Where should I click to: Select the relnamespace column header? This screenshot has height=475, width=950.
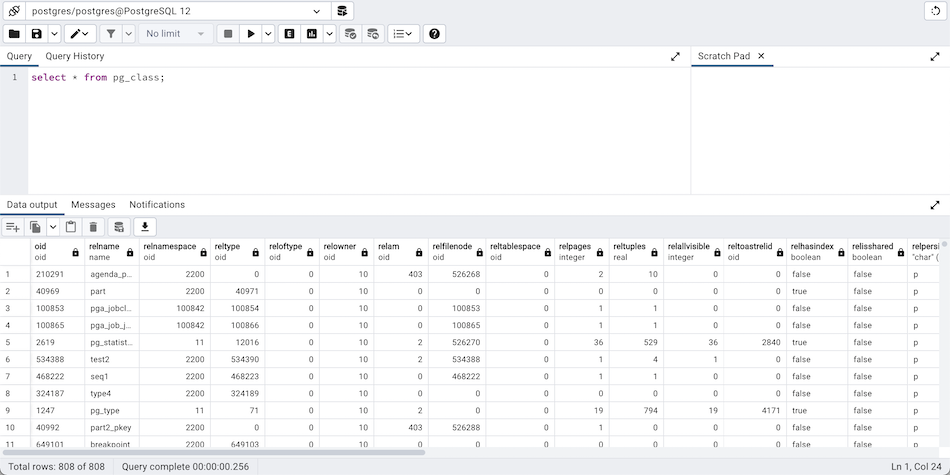point(175,251)
